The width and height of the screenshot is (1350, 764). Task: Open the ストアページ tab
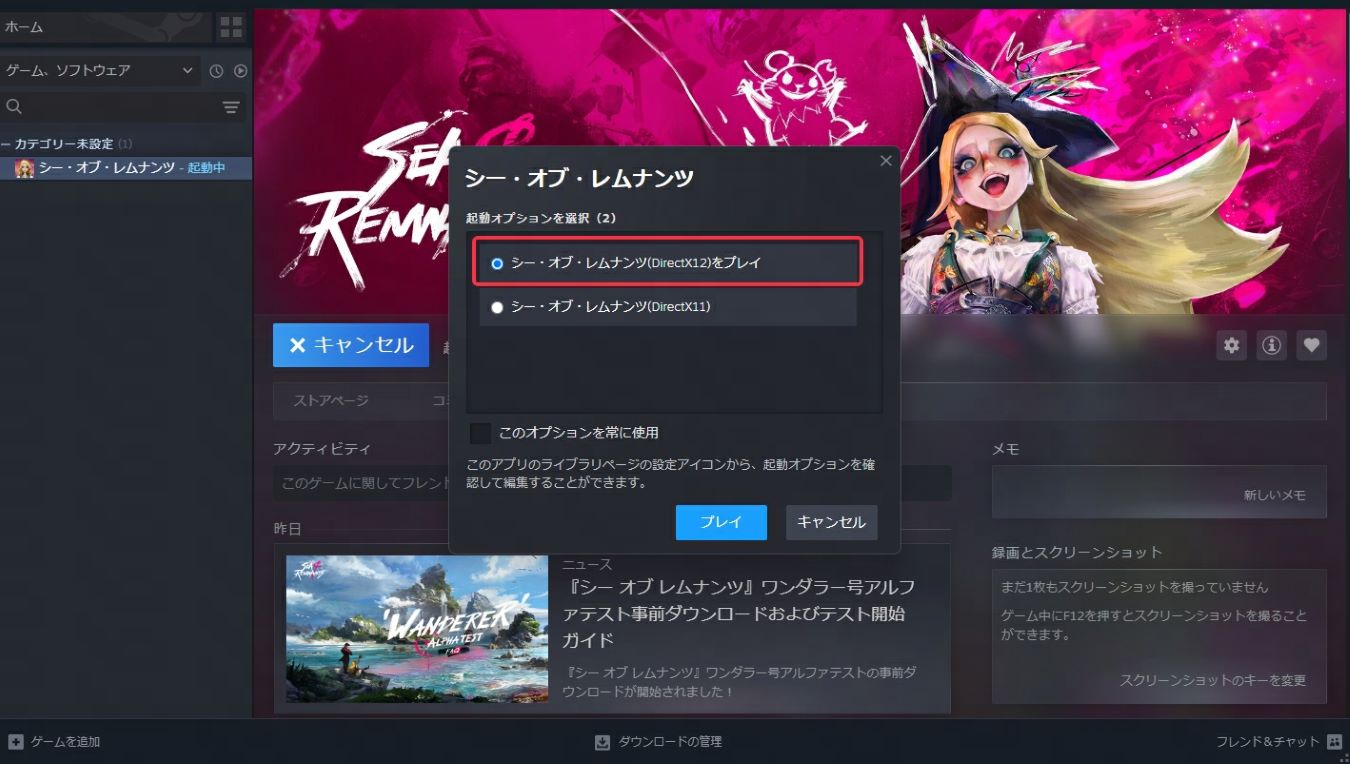tap(331, 401)
